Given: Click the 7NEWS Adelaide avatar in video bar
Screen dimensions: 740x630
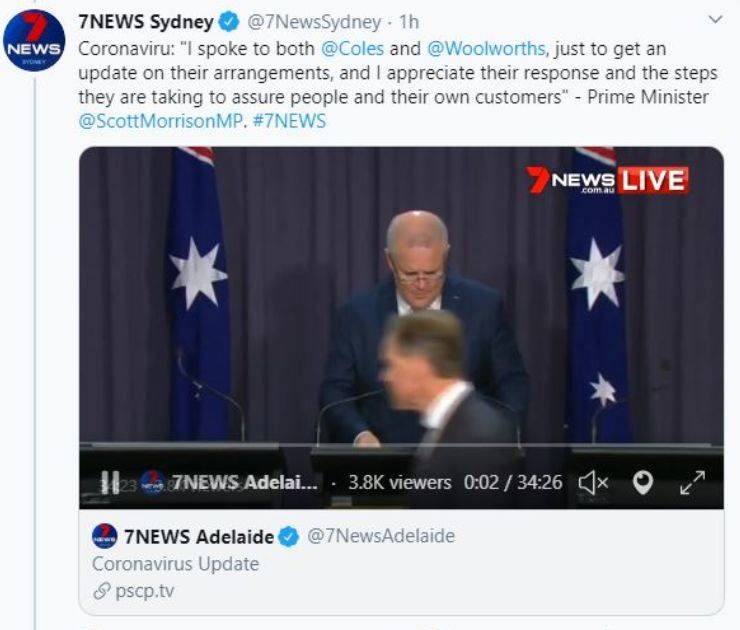Looking at the screenshot, I should [x=153, y=483].
